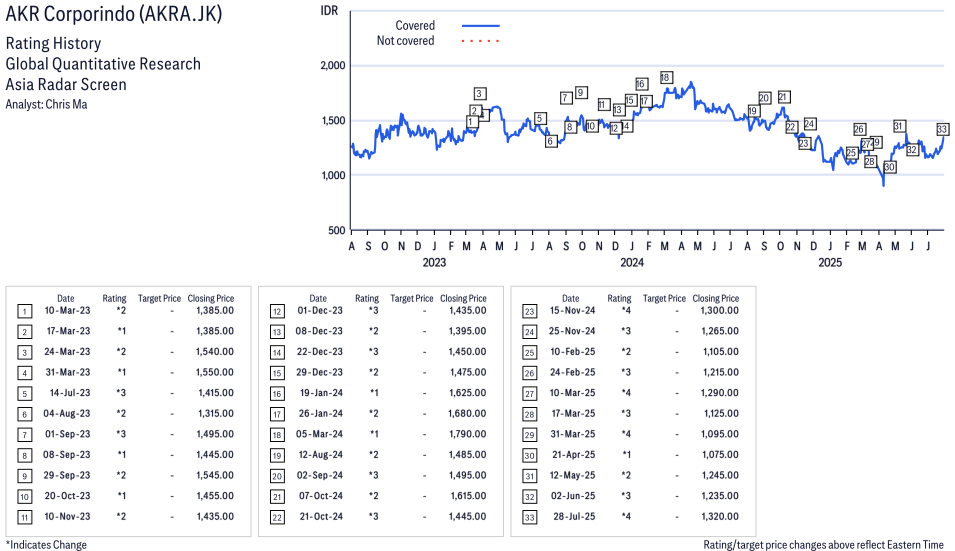Click the 19-Jan-24 date cell
This screenshot has height=551, width=955.
pos(321,393)
